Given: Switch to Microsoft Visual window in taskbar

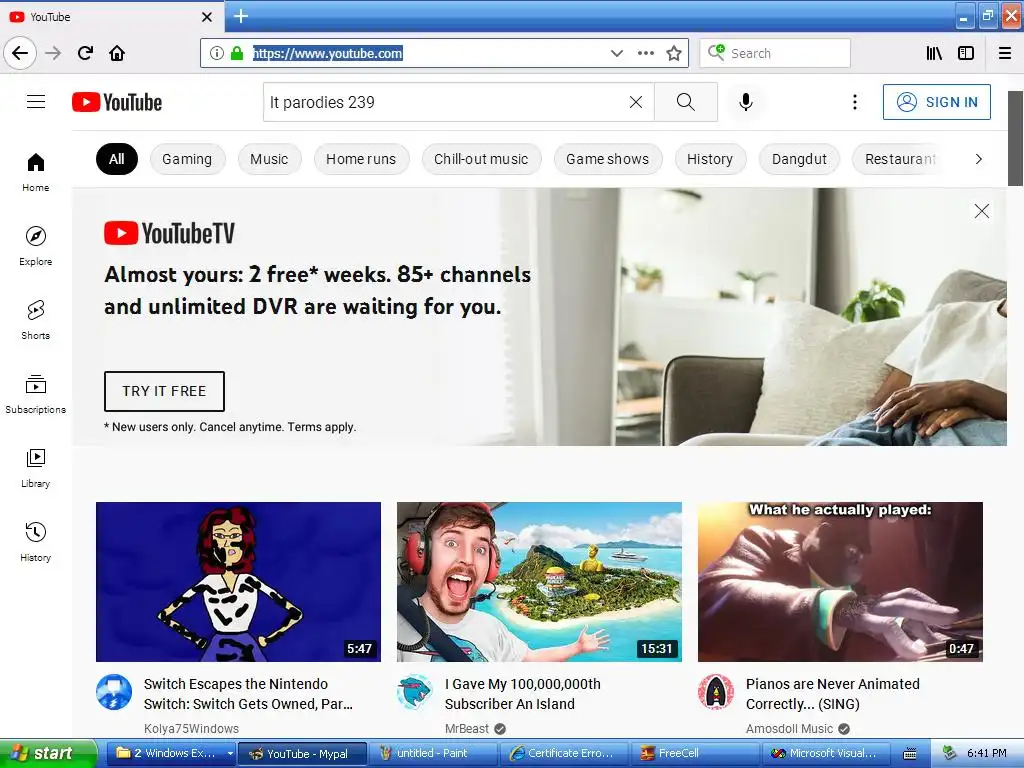Looking at the screenshot, I should tap(827, 754).
